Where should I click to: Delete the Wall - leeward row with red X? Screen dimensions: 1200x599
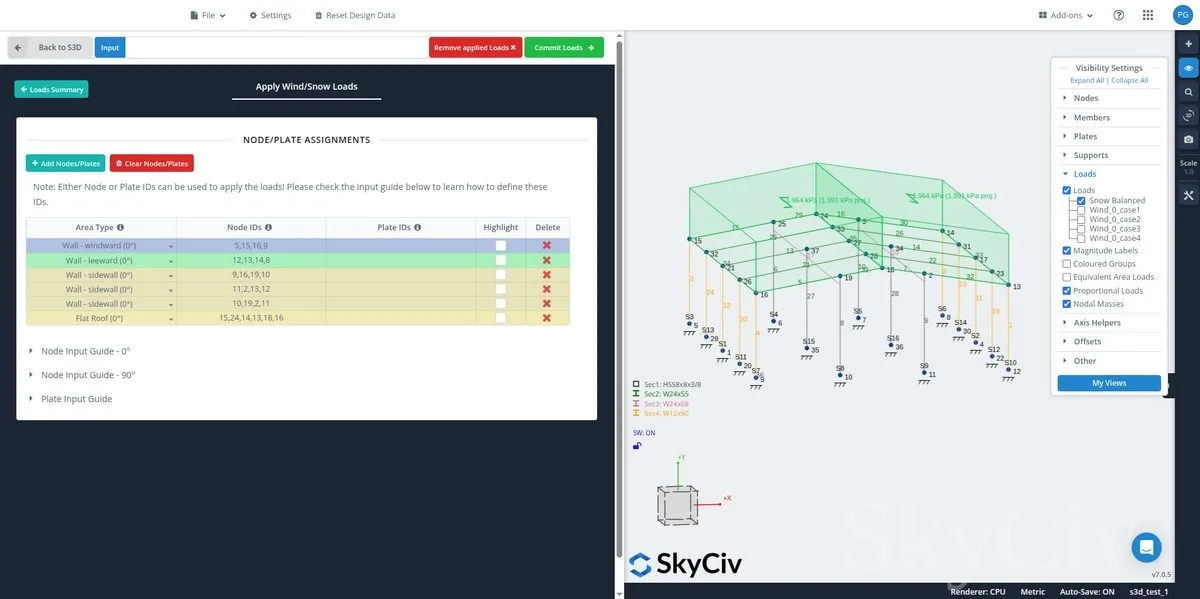click(546, 260)
